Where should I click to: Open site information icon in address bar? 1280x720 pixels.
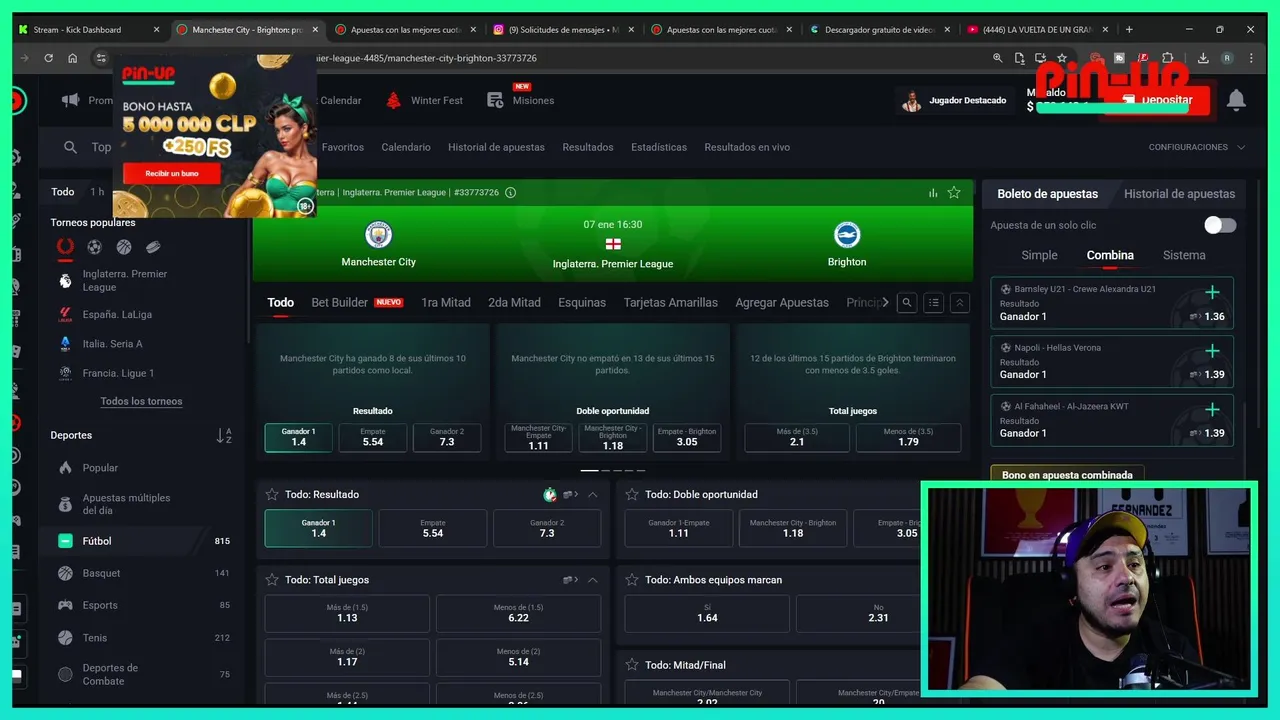point(101,58)
